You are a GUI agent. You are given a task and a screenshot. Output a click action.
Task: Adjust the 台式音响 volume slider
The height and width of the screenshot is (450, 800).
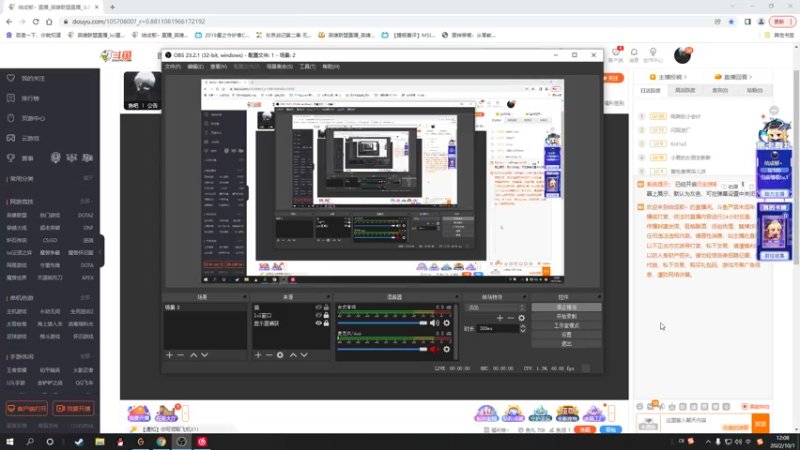coord(382,323)
